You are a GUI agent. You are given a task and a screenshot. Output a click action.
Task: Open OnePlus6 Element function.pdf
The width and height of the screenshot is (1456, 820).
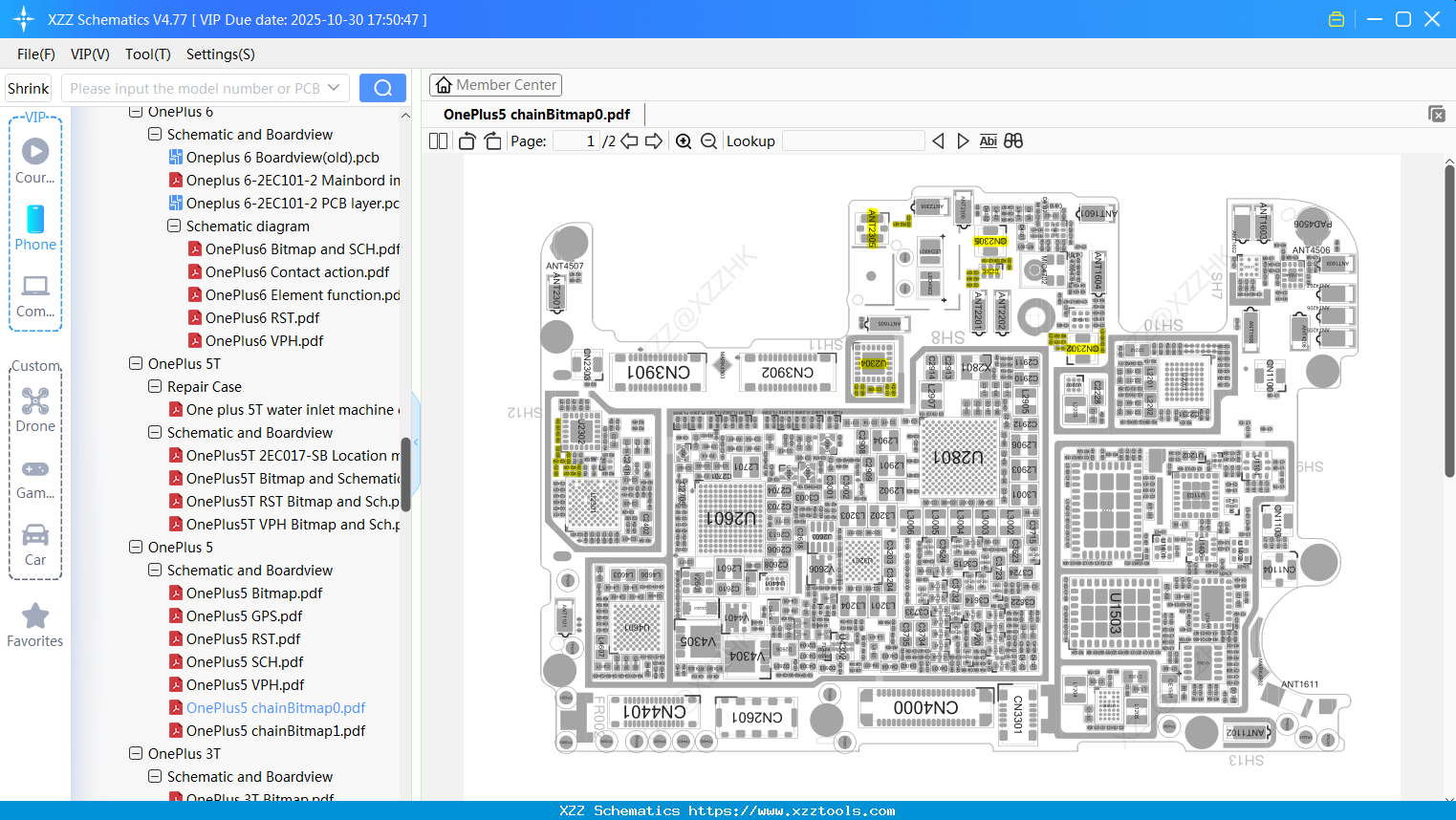point(303,295)
